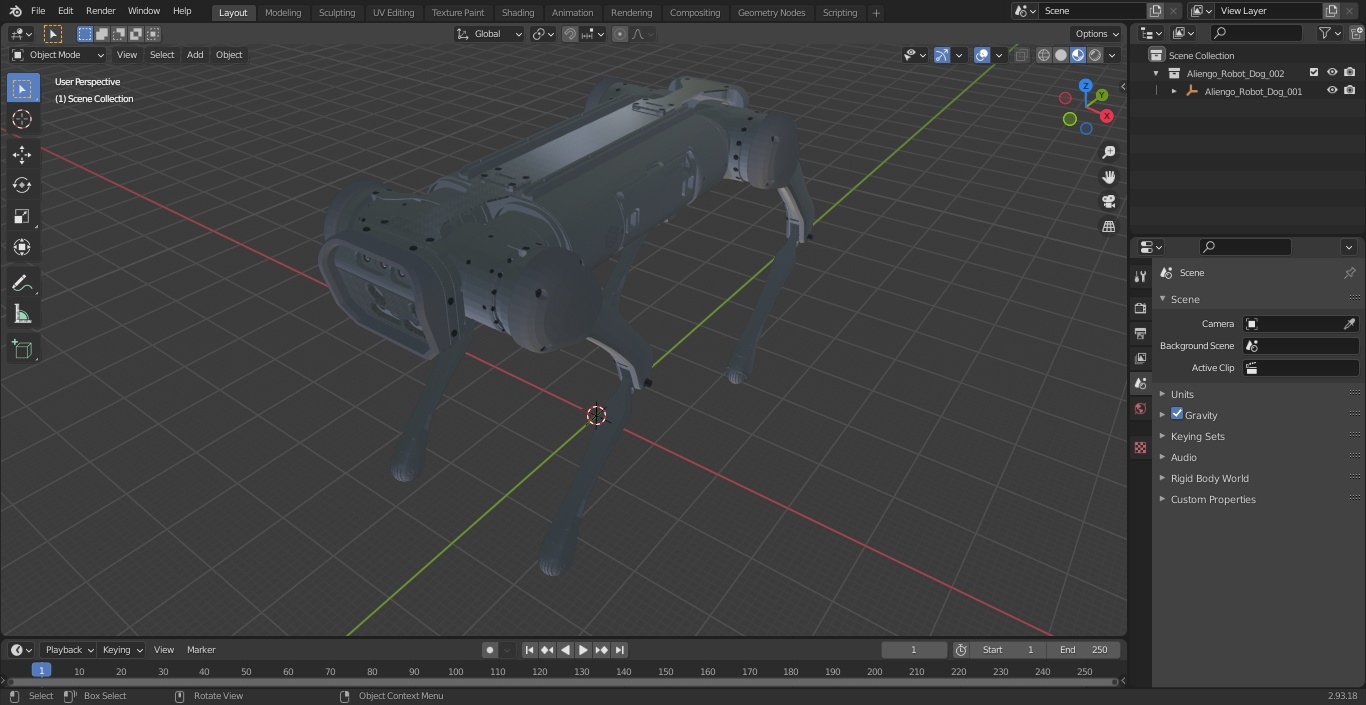
Task: Open the Add menu in viewport header
Action: coord(195,55)
